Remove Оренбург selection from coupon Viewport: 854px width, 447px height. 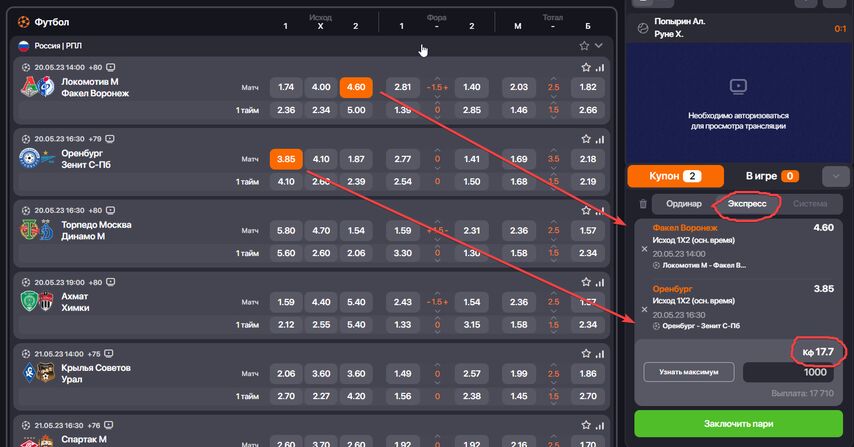coord(644,309)
